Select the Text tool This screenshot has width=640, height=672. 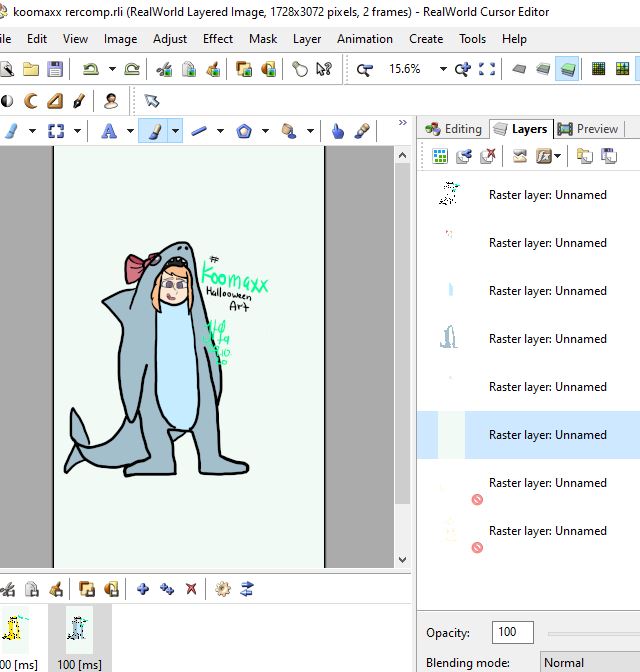point(109,131)
